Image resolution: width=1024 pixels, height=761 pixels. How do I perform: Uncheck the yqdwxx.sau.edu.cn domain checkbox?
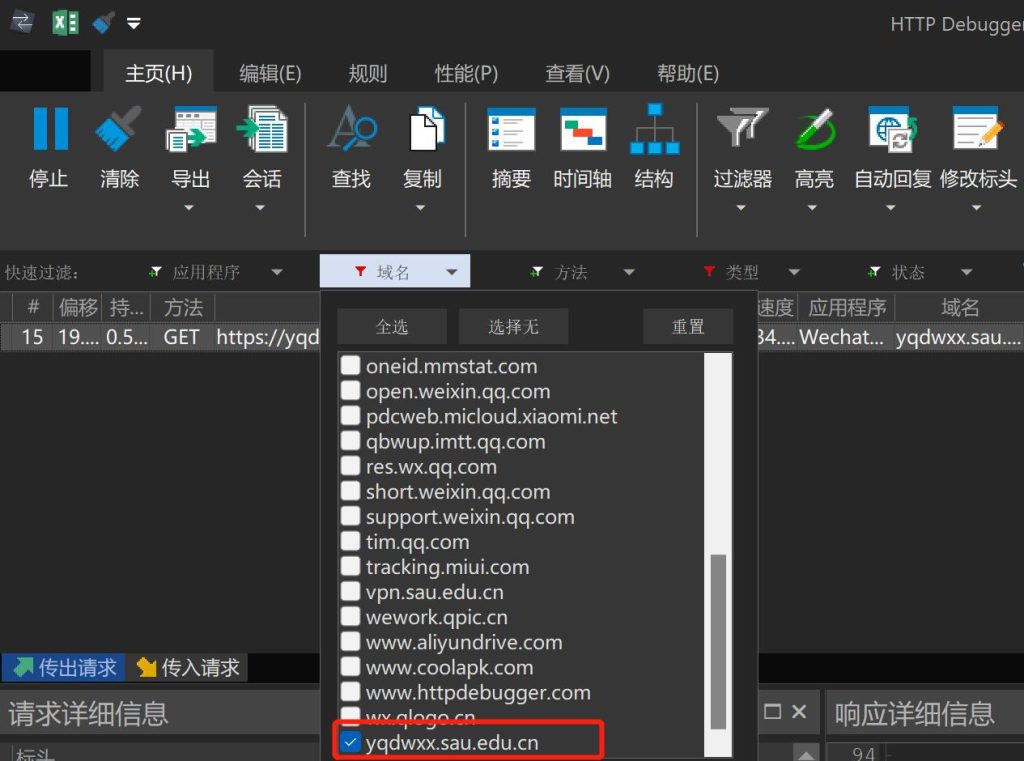coord(350,742)
